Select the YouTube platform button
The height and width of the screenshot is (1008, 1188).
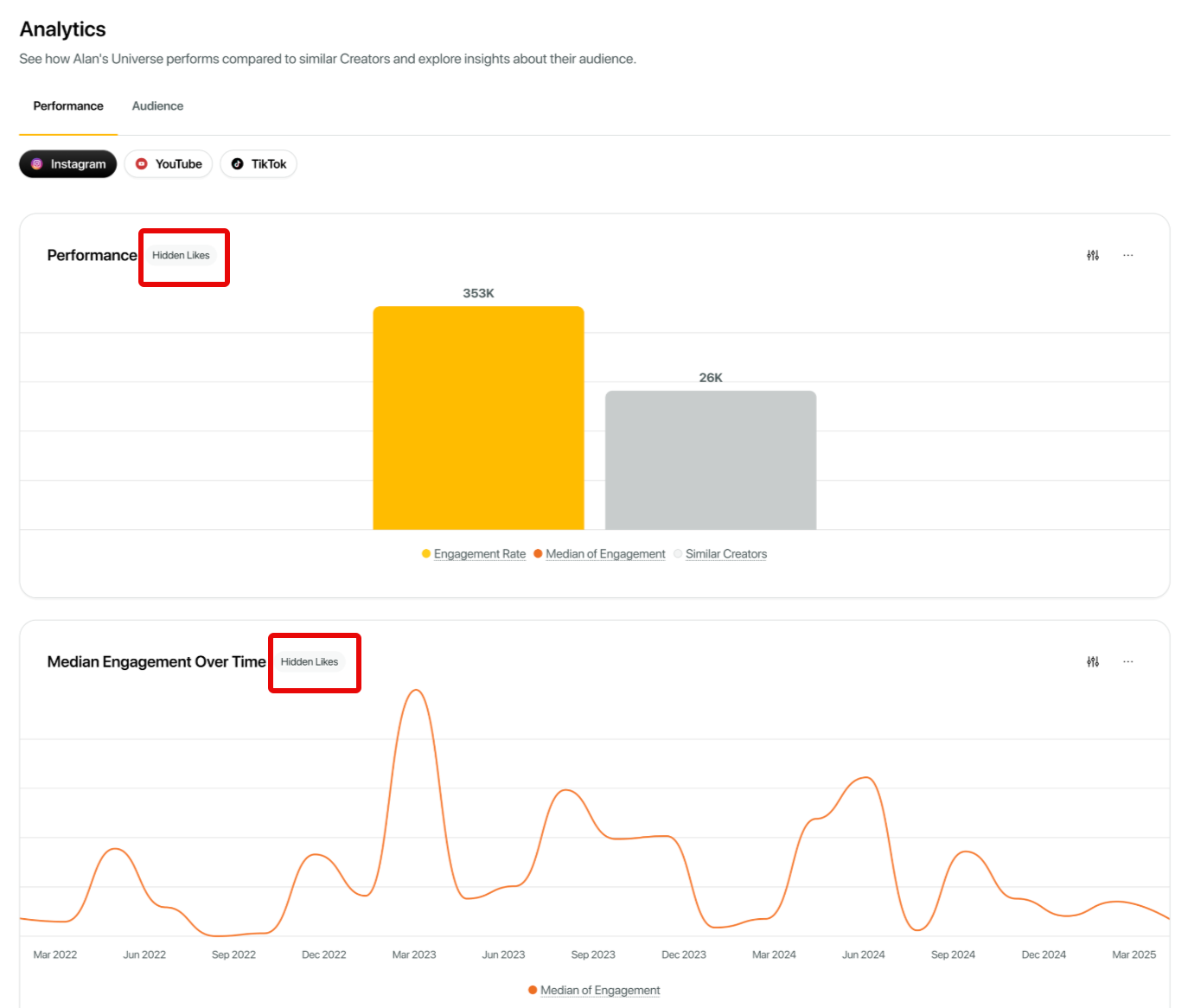[169, 164]
